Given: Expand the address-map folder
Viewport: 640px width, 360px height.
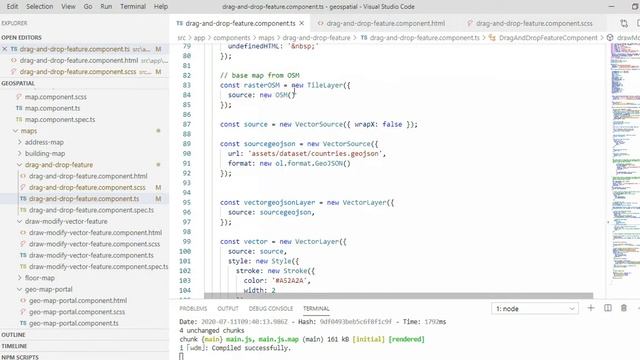Looking at the screenshot, I should point(44,142).
